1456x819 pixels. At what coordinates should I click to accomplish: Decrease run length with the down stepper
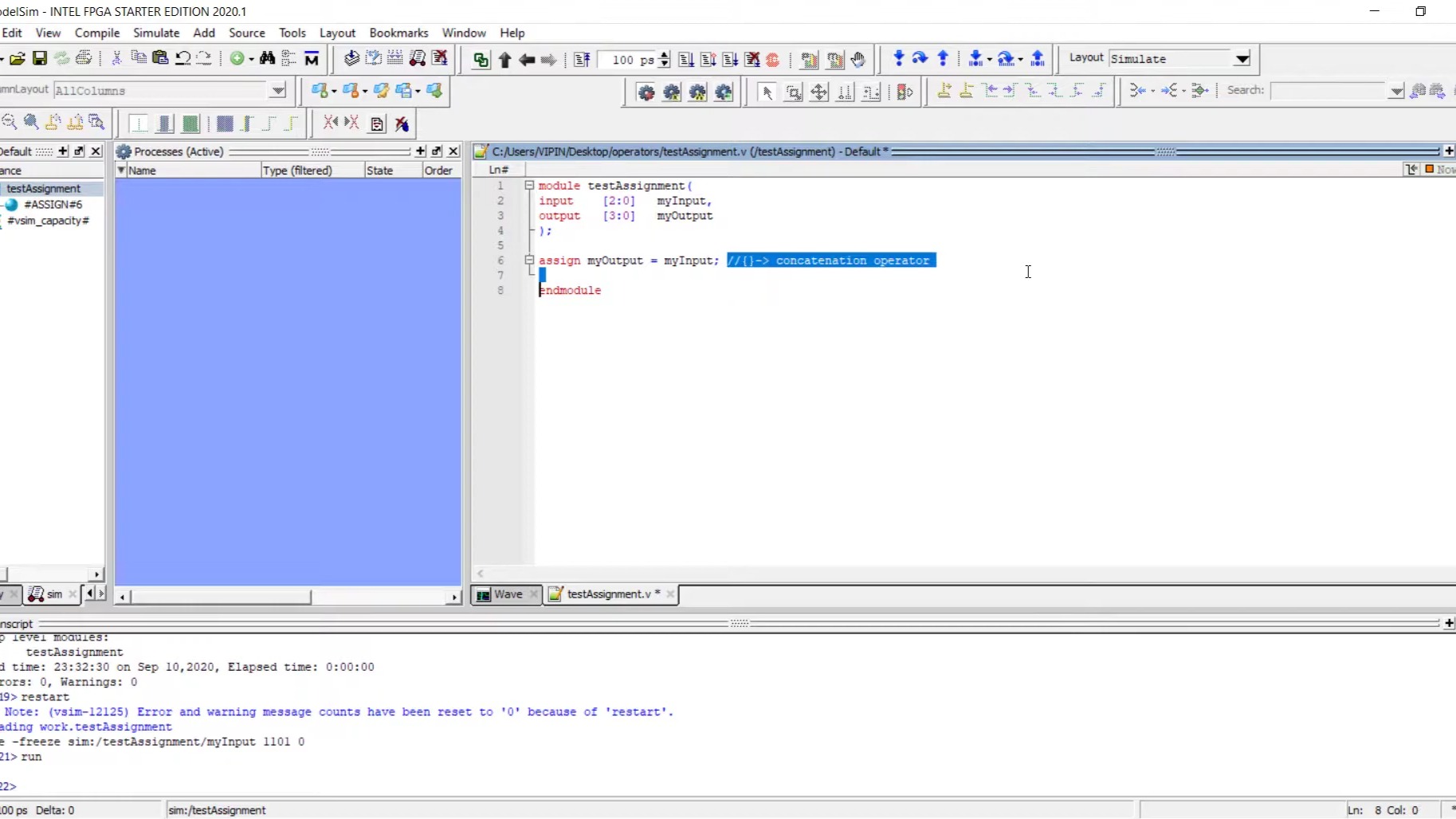coord(664,64)
